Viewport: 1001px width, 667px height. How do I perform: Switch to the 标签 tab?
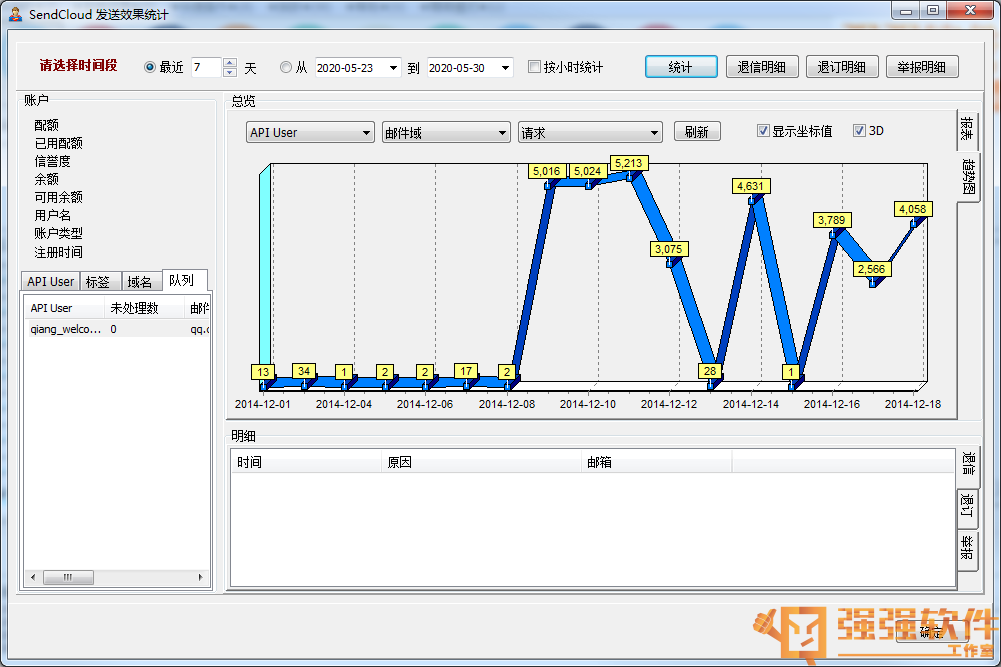click(98, 281)
